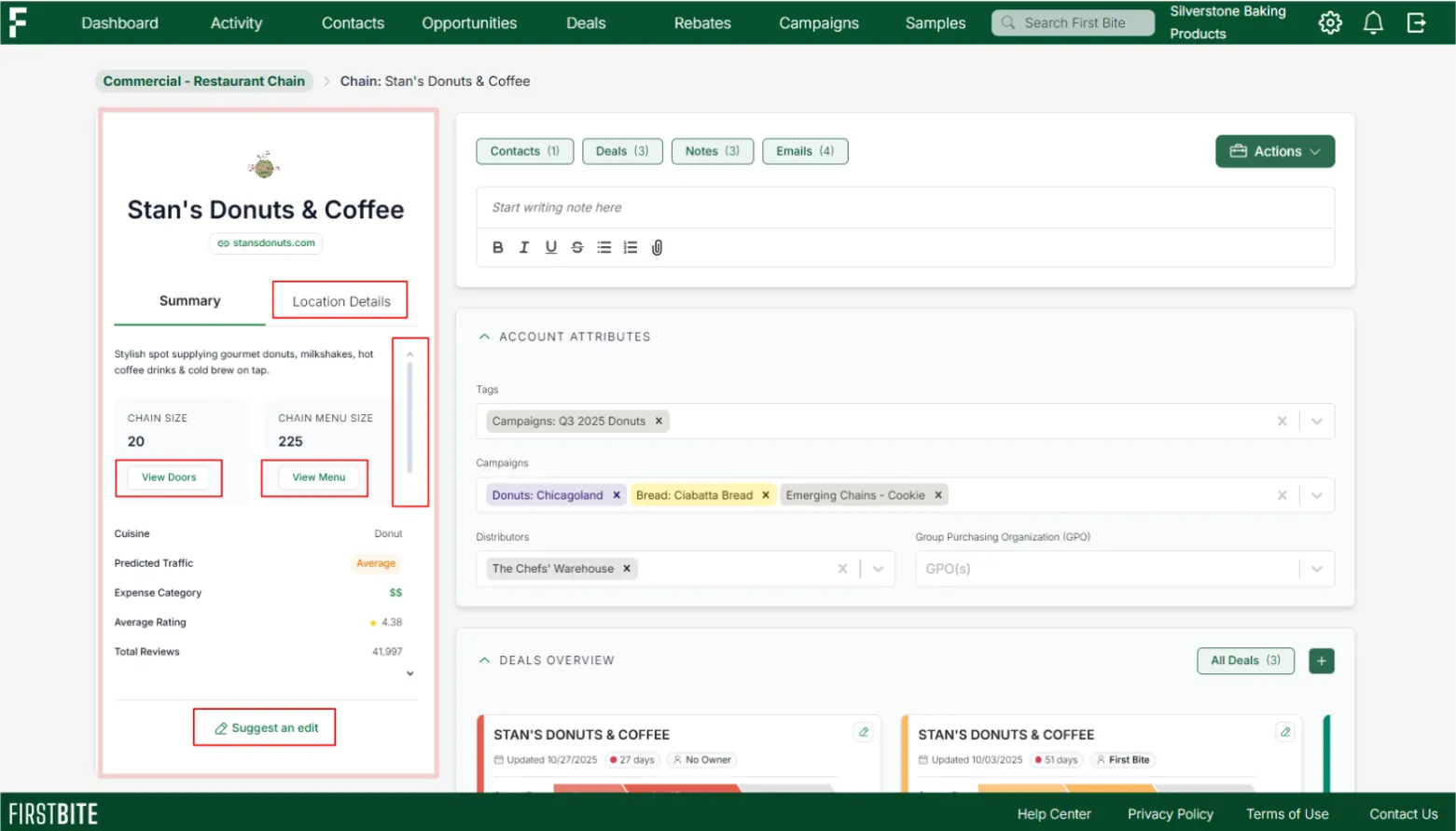Open Campaigns in the top navigation
The image size is (1456, 831).
(819, 22)
